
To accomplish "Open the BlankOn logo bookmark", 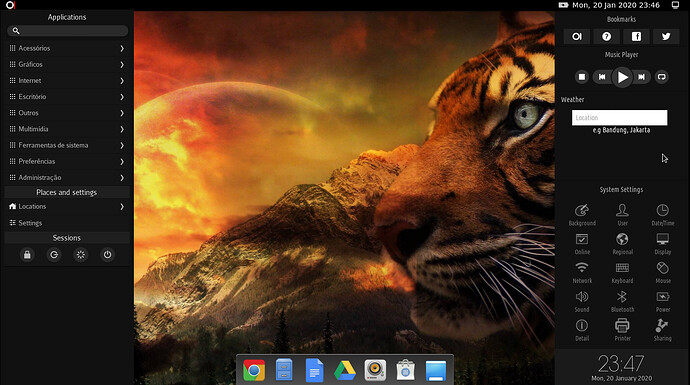I will tap(576, 37).
